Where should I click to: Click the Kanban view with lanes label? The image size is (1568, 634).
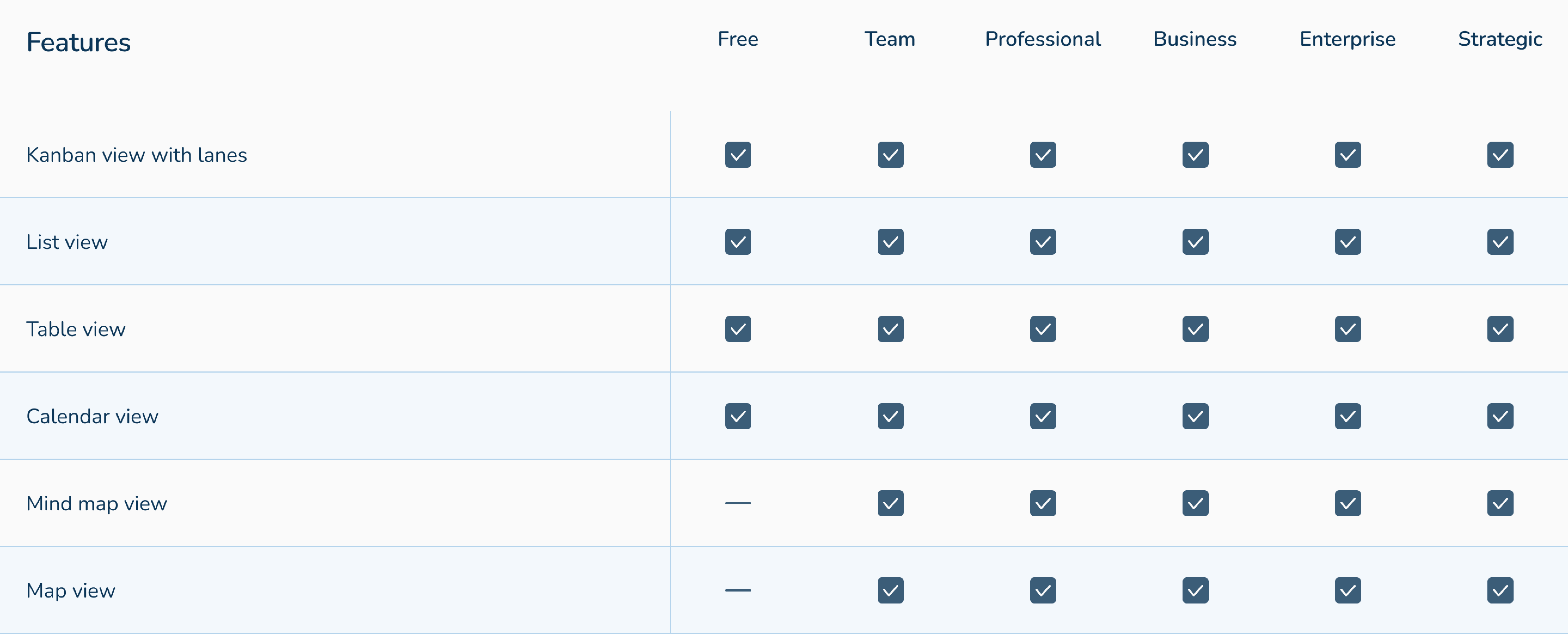click(136, 155)
